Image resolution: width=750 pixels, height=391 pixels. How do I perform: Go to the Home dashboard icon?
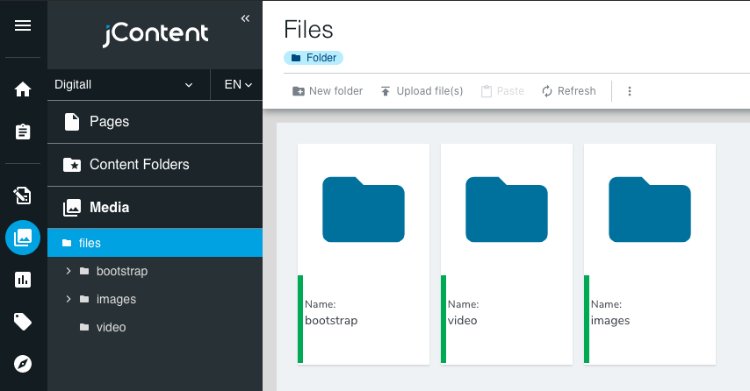[23, 89]
